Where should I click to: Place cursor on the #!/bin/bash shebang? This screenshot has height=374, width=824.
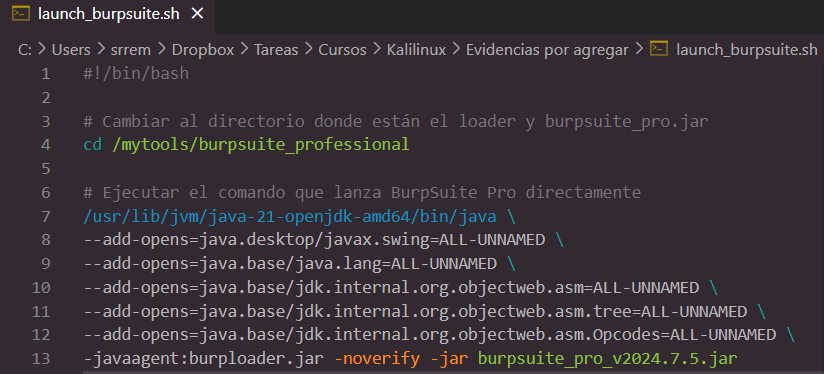[x=136, y=74]
